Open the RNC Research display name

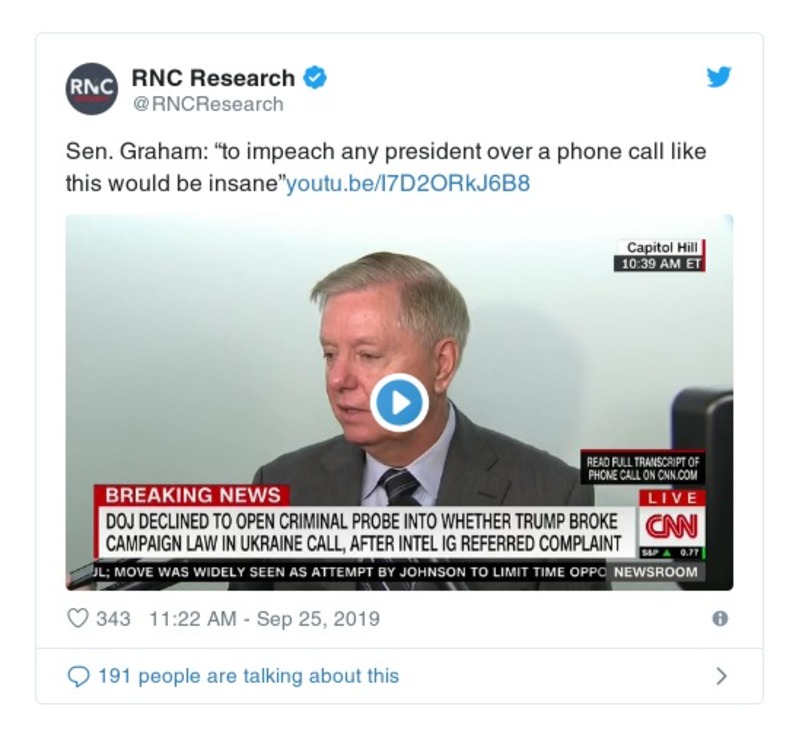pos(213,78)
